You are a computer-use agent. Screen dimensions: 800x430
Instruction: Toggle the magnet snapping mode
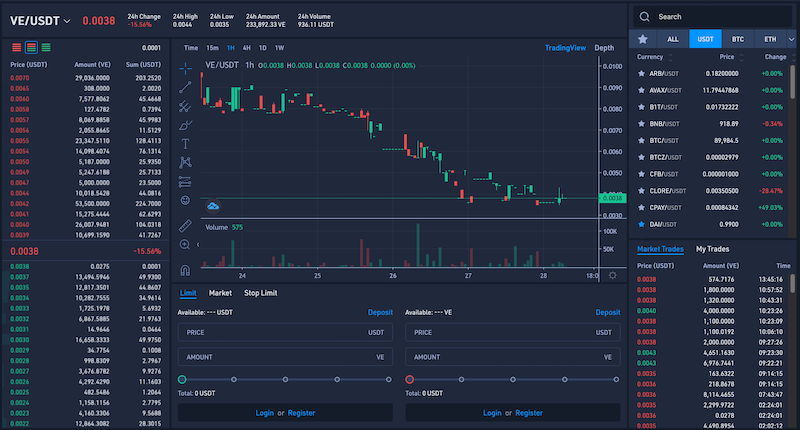(x=185, y=270)
